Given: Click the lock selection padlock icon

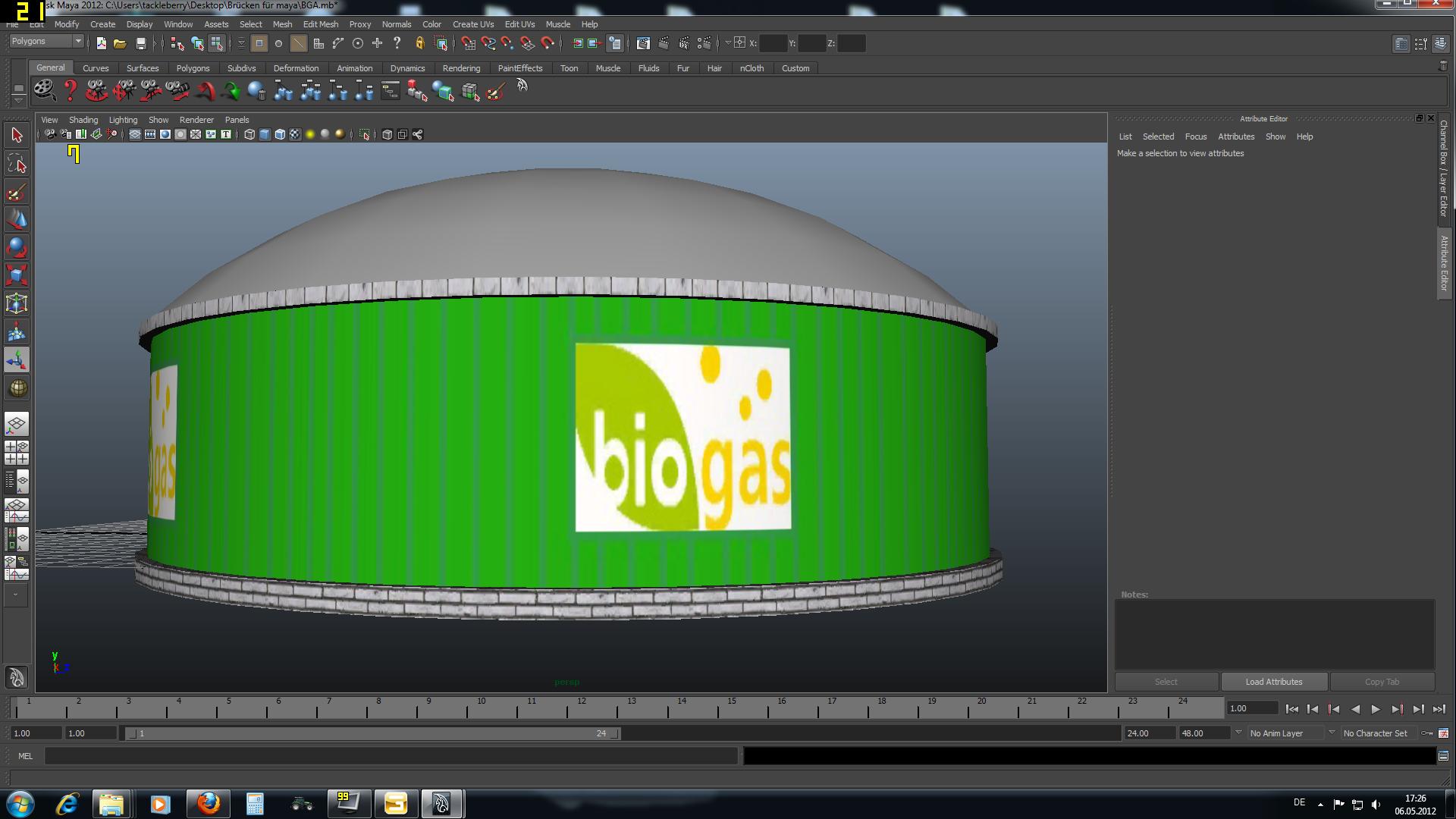Looking at the screenshot, I should [419, 43].
